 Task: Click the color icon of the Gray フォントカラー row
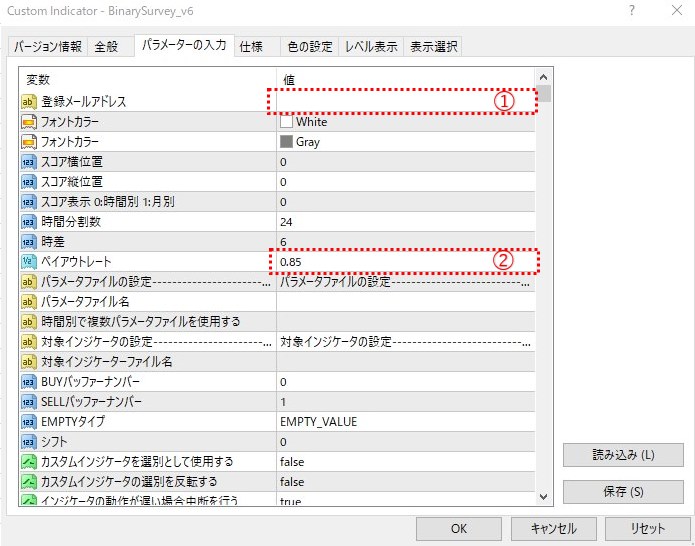(29, 142)
